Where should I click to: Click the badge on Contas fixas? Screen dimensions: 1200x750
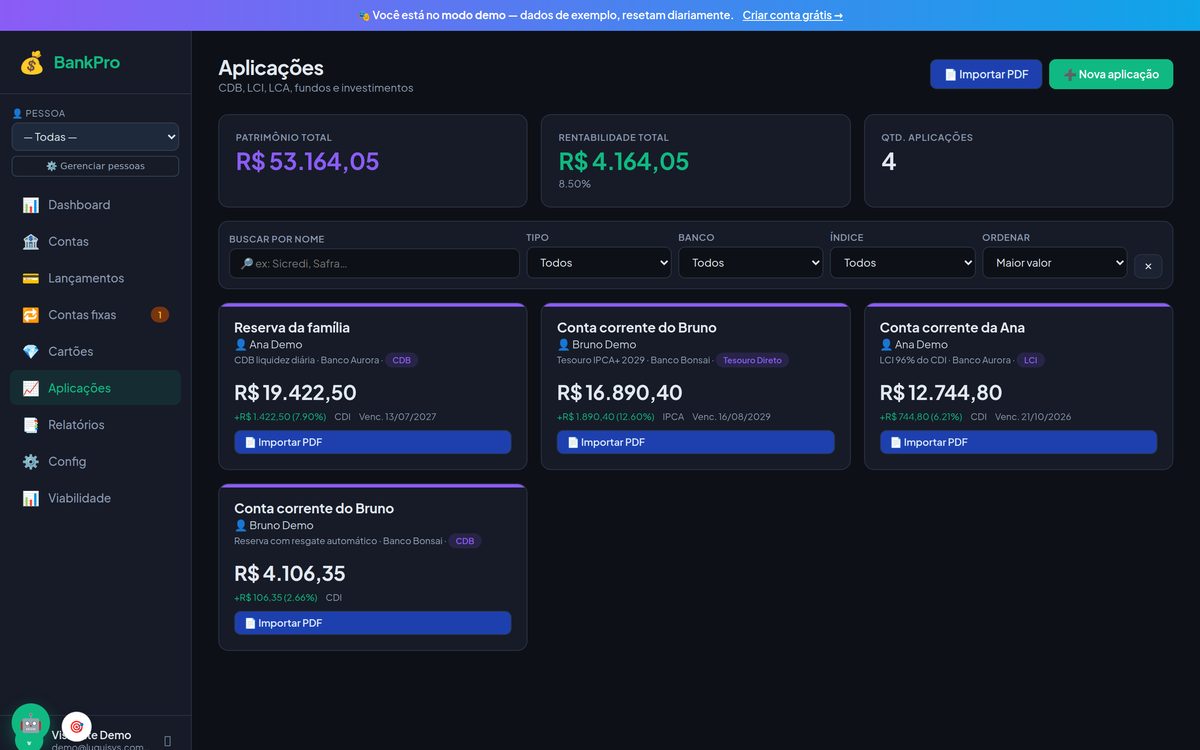click(160, 315)
